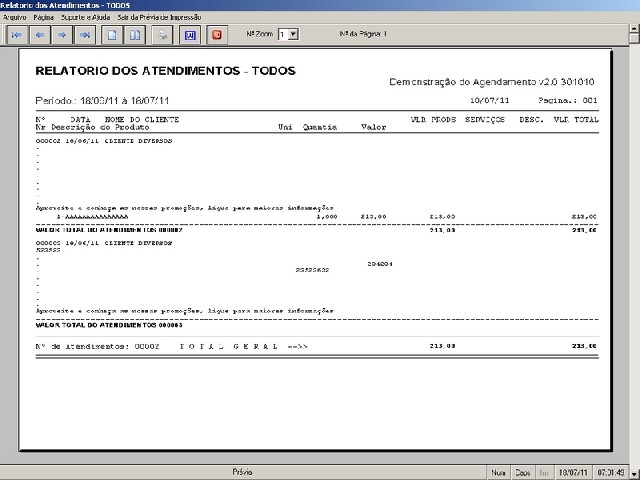640x480 pixels.
Task: Click the SERVIÇOS column header
Action: (485, 120)
